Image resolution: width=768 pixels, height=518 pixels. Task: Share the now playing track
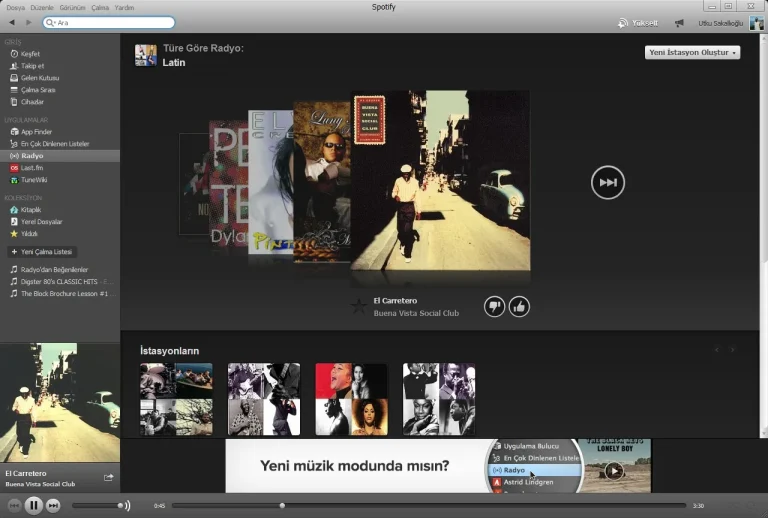pos(108,477)
